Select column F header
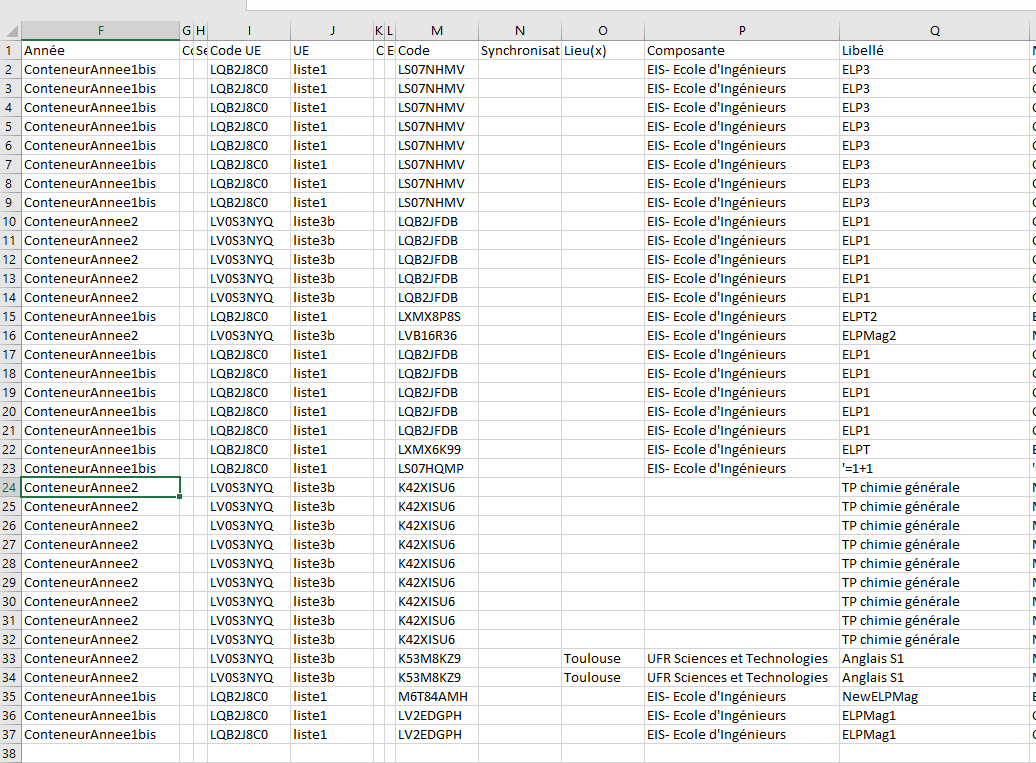Screen dimensions: 1036x763 click(101, 30)
